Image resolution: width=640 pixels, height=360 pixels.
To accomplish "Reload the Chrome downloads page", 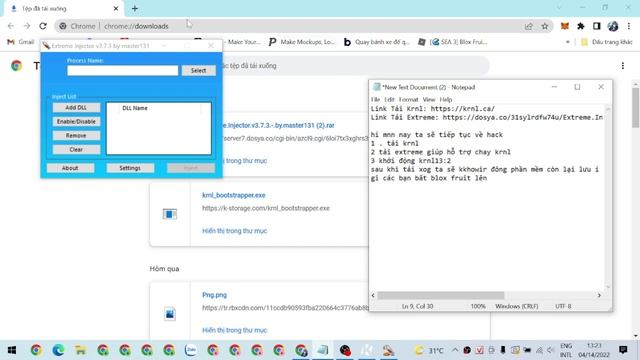I will coord(43,26).
